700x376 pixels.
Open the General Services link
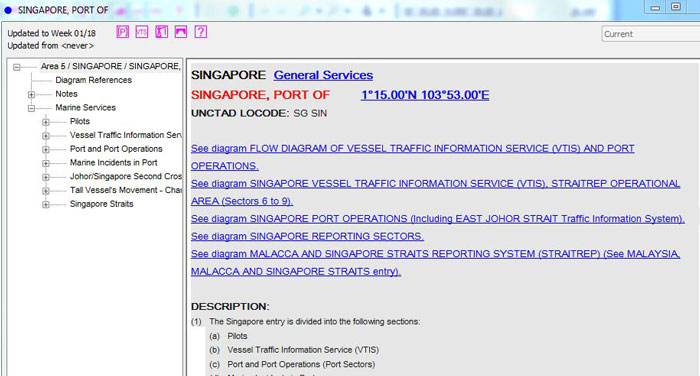pyautogui.click(x=323, y=75)
